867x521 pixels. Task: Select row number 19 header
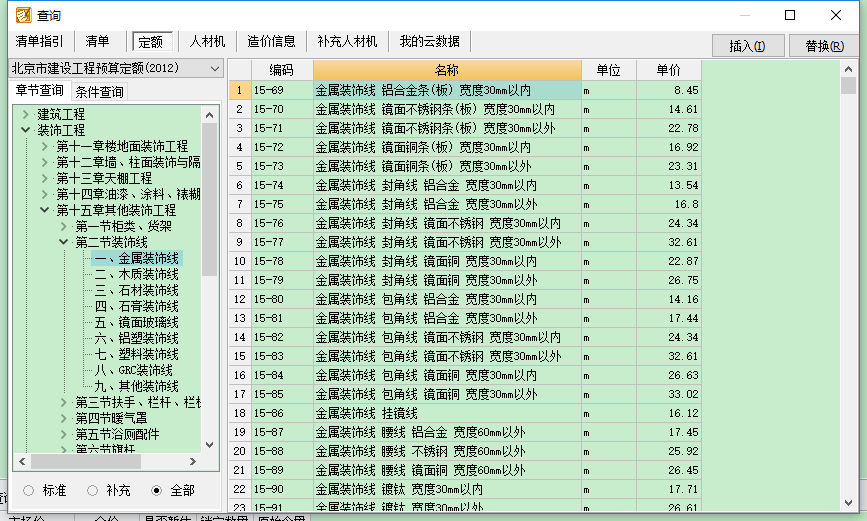point(240,433)
